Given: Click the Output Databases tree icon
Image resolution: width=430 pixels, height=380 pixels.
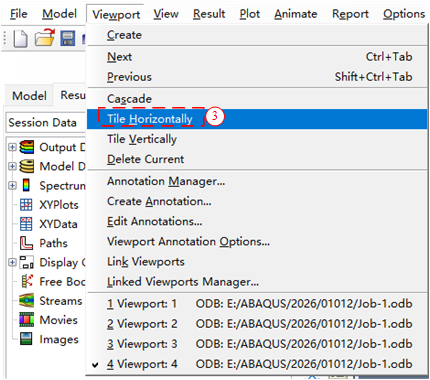Looking at the screenshot, I should pos(26,147).
